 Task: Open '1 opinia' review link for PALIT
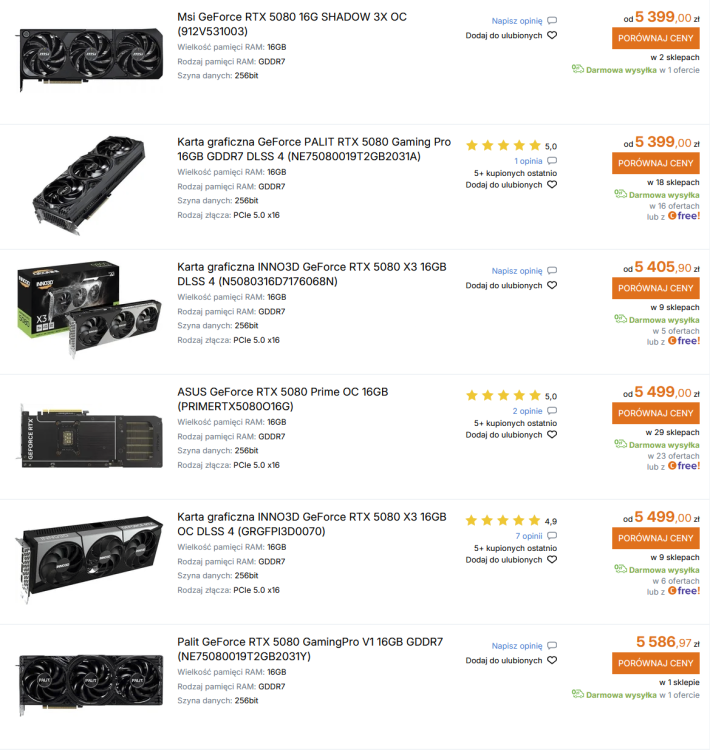click(x=528, y=161)
